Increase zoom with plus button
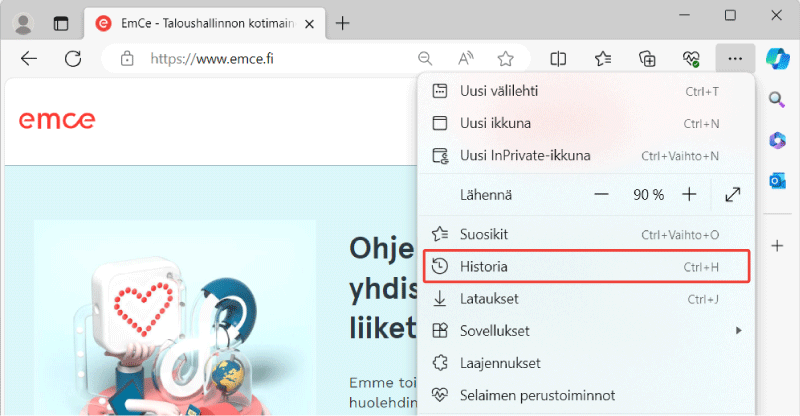800x416 pixels. (x=689, y=194)
